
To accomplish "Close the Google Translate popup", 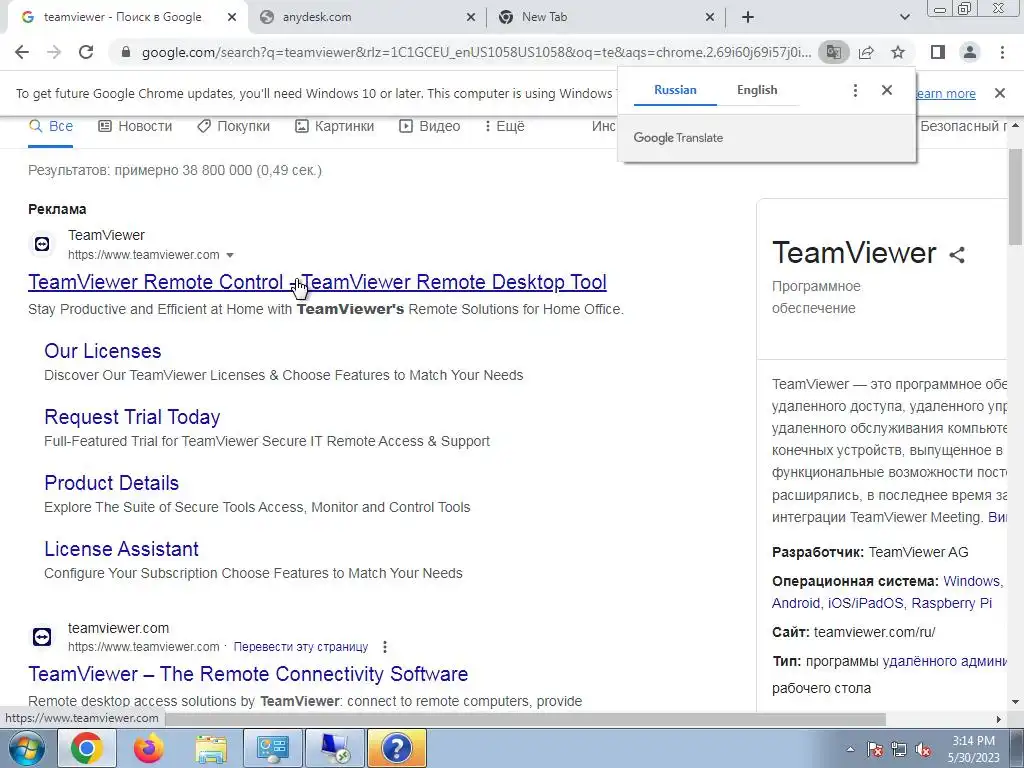I will [887, 90].
